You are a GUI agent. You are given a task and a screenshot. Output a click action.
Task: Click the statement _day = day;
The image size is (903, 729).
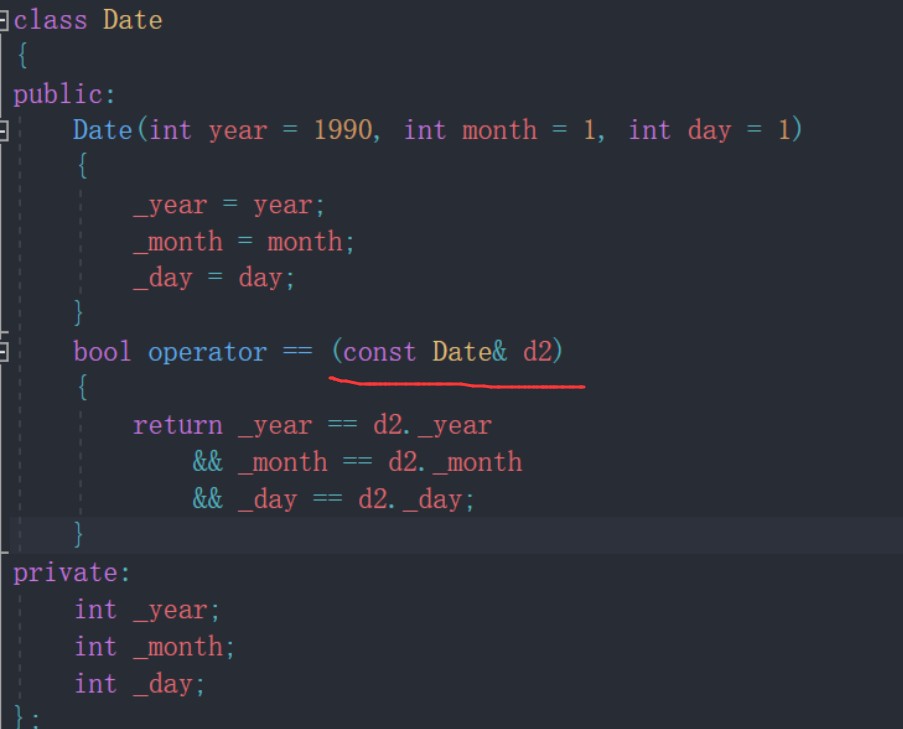pyautogui.click(x=214, y=278)
